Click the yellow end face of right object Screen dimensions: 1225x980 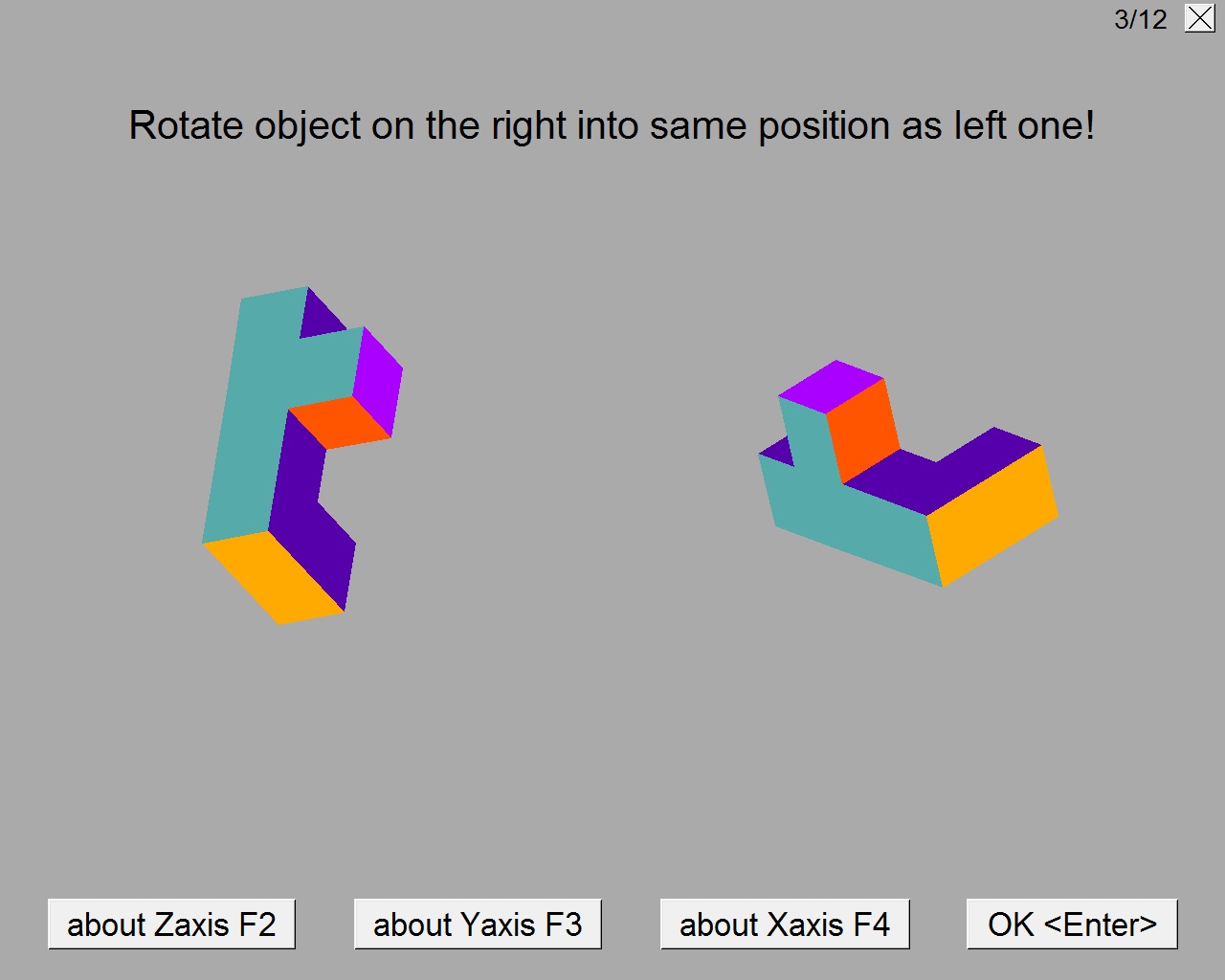(x=993, y=516)
